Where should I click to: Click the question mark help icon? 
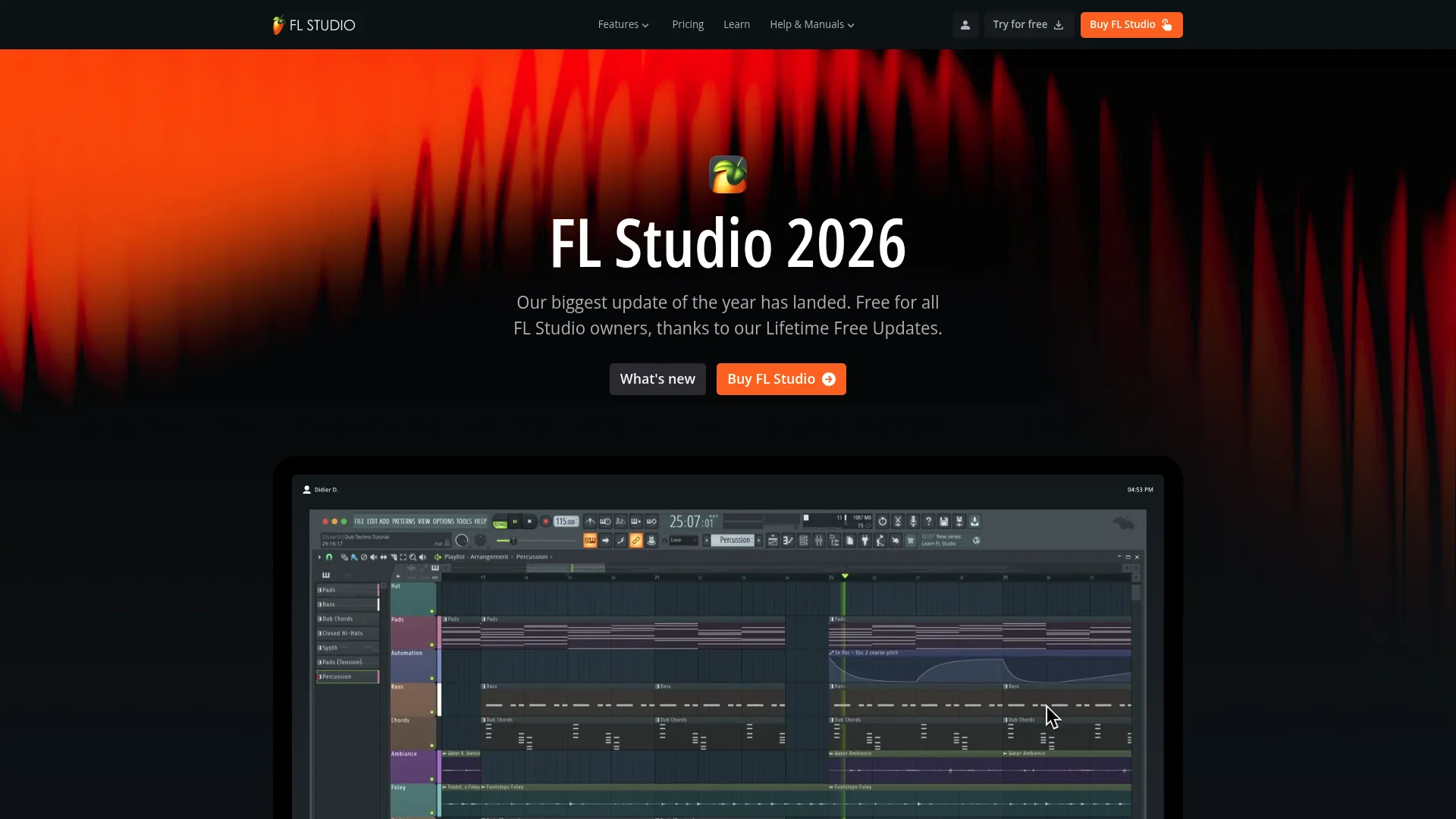pyautogui.click(x=928, y=521)
